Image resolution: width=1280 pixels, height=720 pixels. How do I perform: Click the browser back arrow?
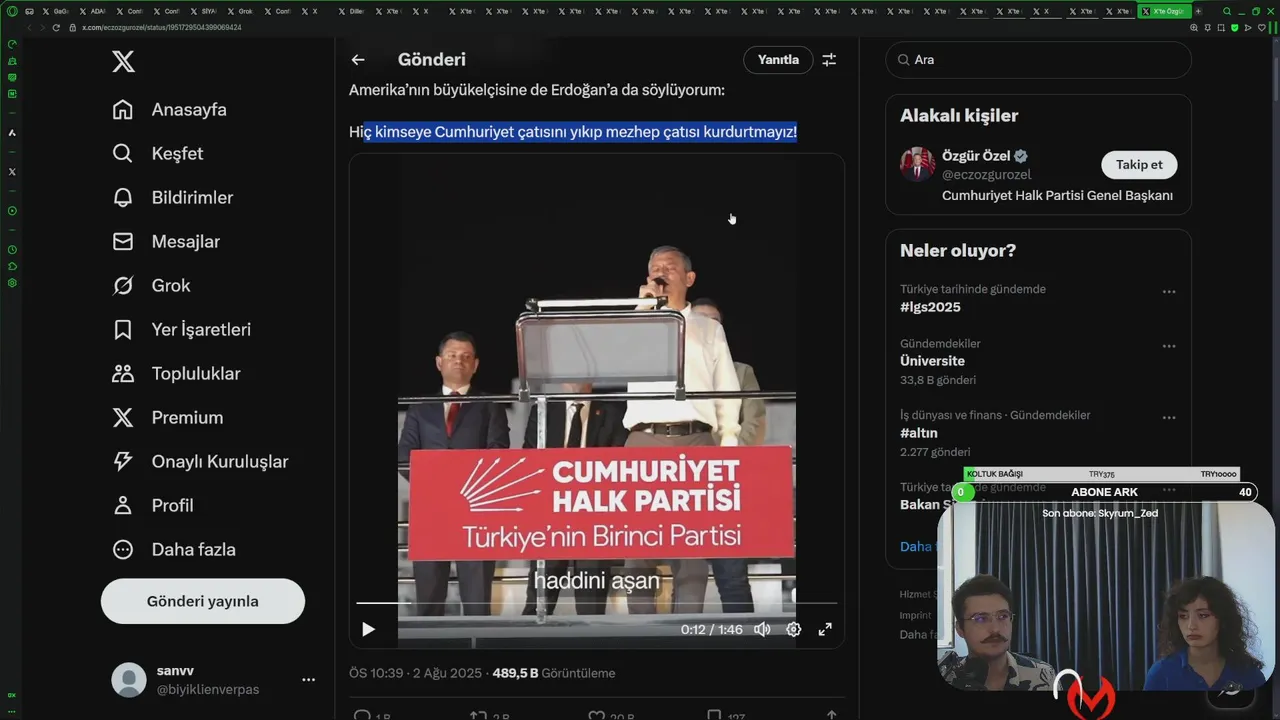pyautogui.click(x=29, y=27)
